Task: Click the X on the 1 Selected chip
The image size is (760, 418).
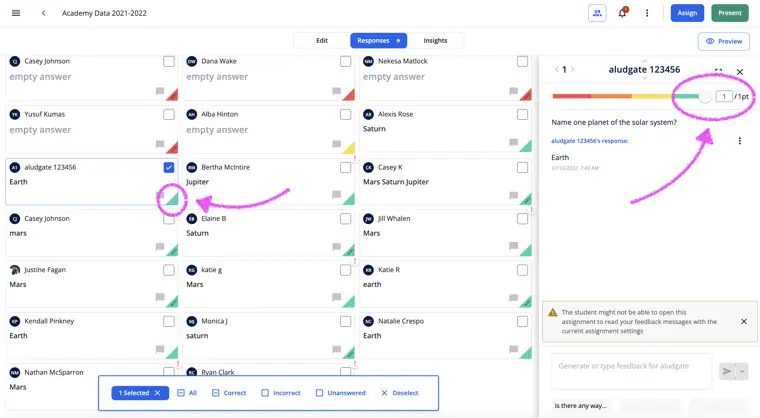Action: (158, 393)
